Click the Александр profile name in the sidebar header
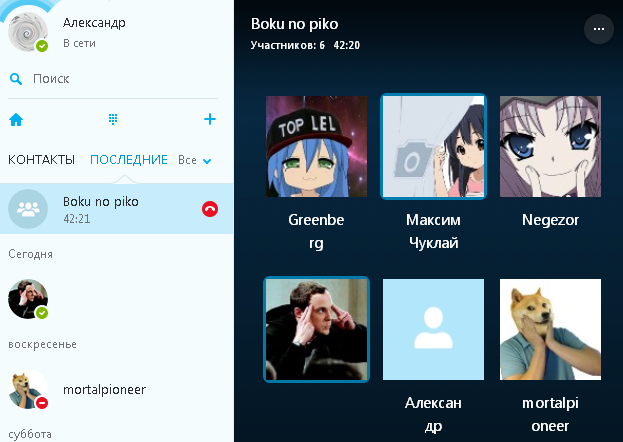The image size is (623, 442). click(x=94, y=23)
